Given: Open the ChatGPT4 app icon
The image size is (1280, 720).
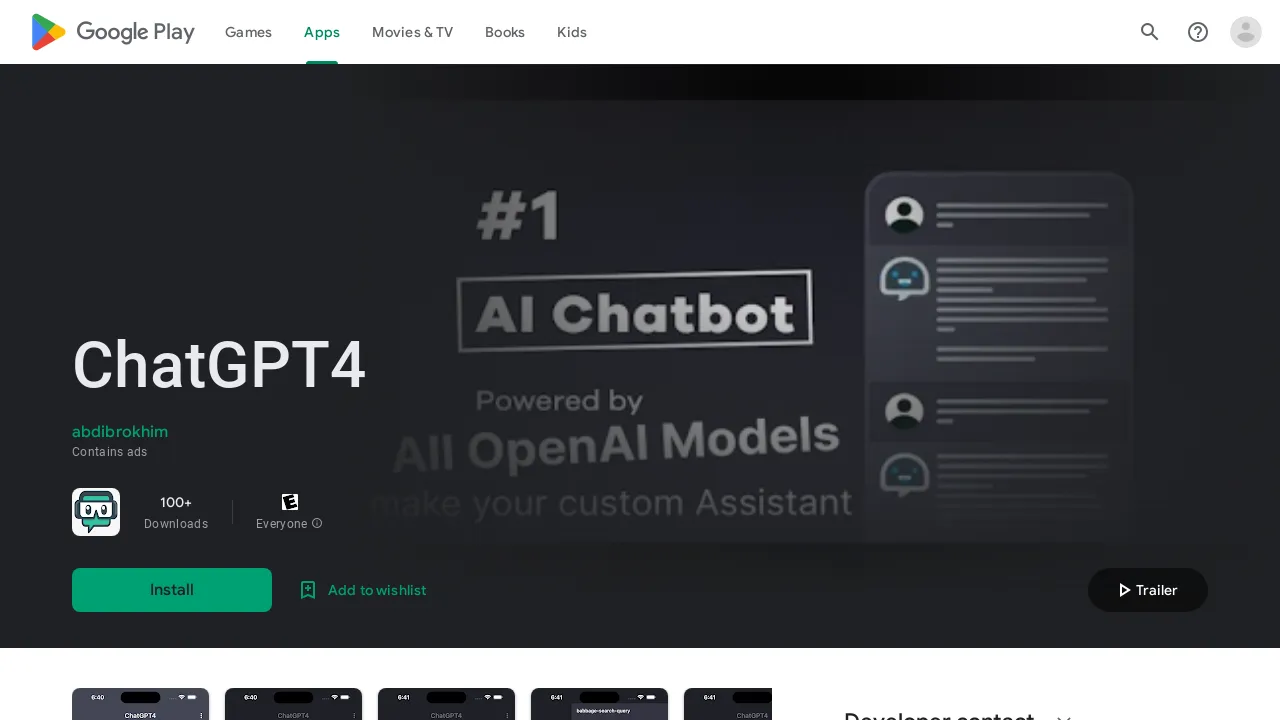Looking at the screenshot, I should coord(96,512).
